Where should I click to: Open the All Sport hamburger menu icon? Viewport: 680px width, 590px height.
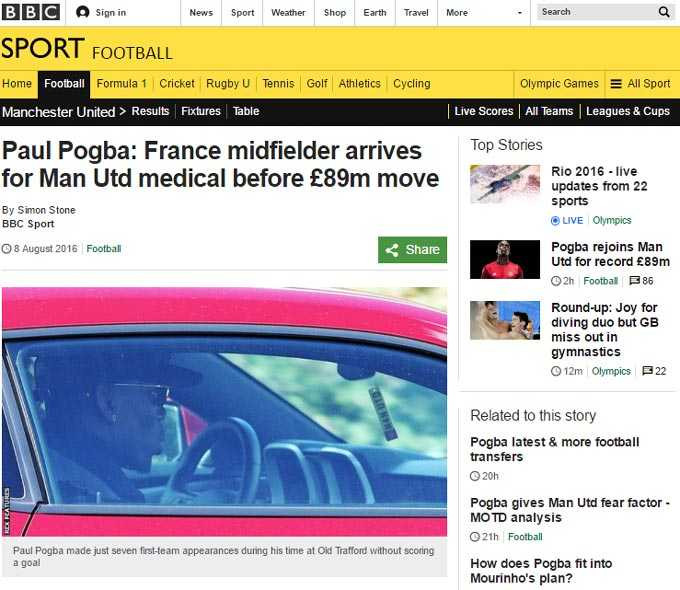(616, 84)
